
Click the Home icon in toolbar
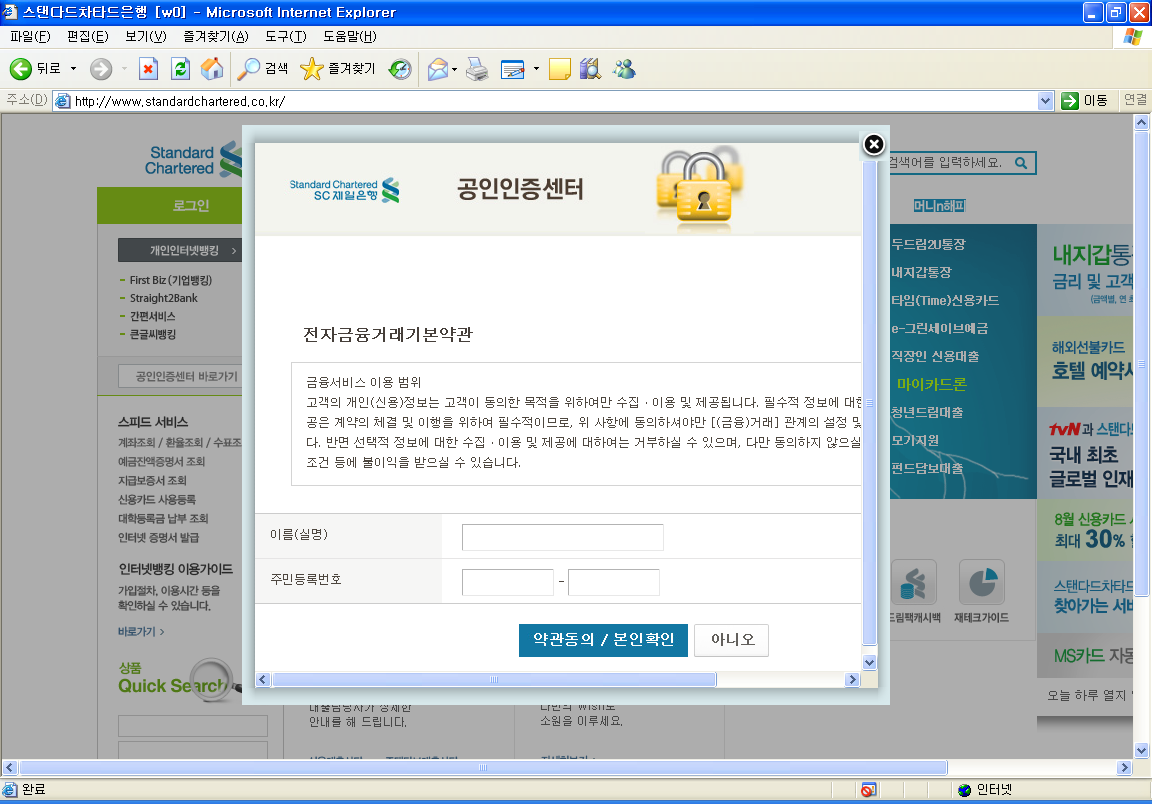pos(212,69)
